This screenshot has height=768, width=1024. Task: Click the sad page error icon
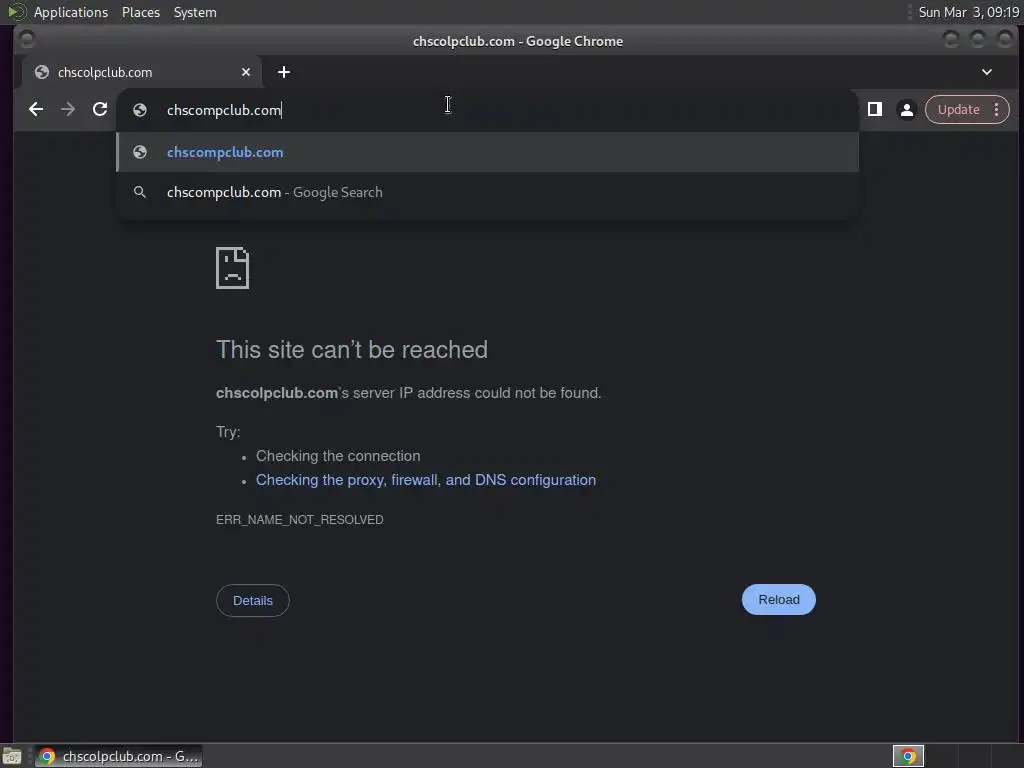232,268
